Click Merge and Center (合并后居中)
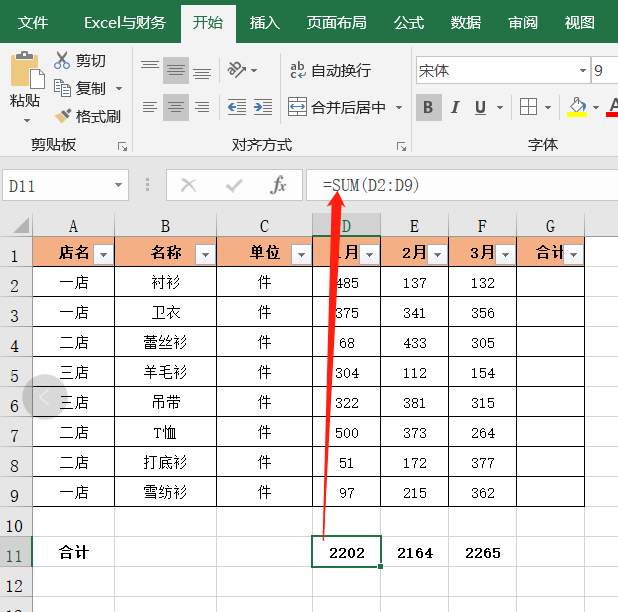The width and height of the screenshot is (618, 612). click(x=337, y=107)
